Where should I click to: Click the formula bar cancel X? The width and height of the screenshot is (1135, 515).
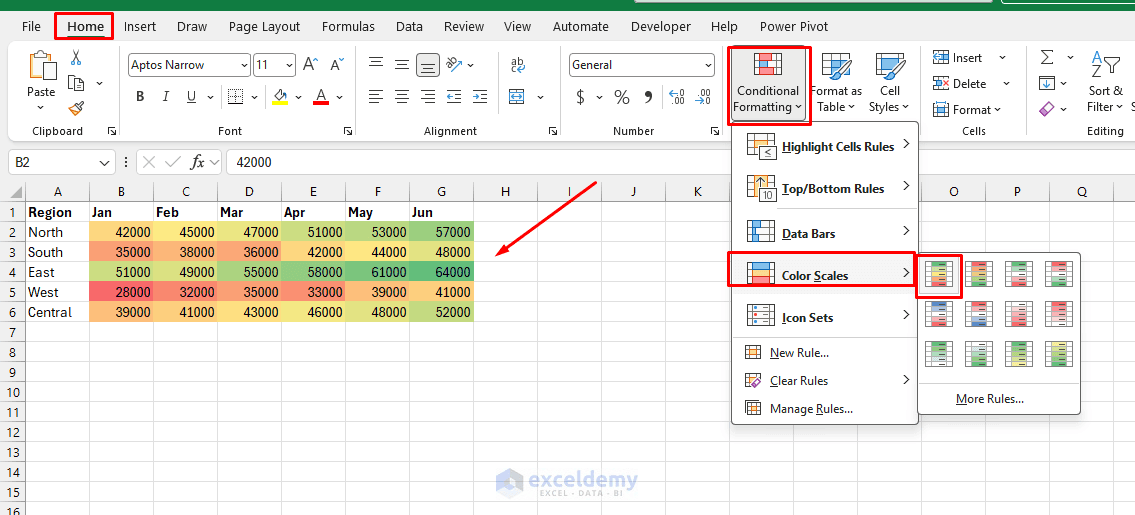click(x=149, y=162)
